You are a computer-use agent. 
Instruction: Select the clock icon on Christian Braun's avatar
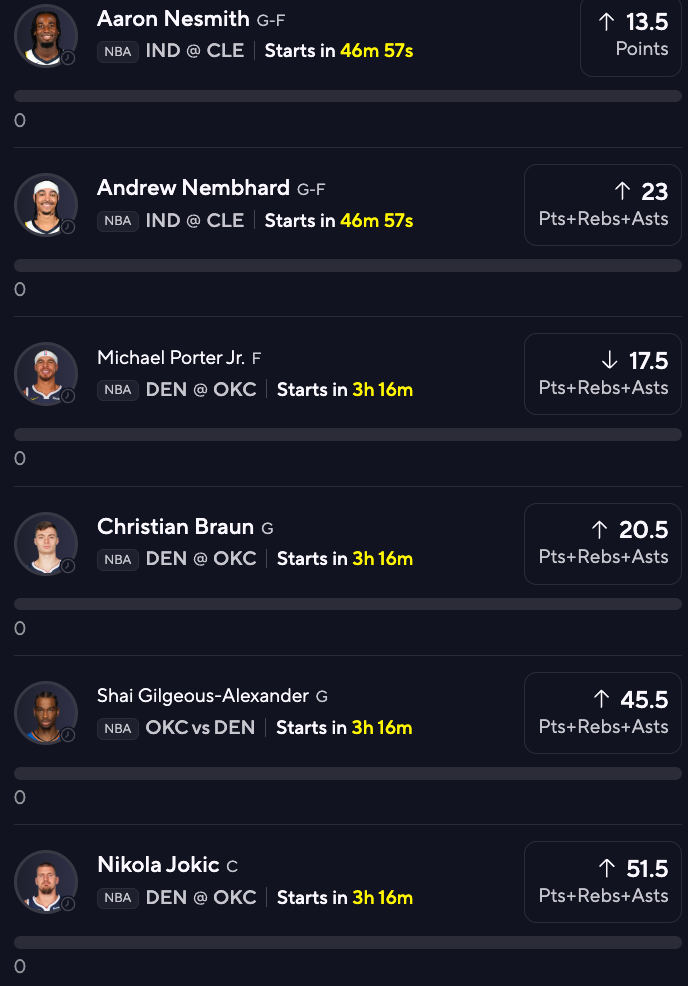68,566
